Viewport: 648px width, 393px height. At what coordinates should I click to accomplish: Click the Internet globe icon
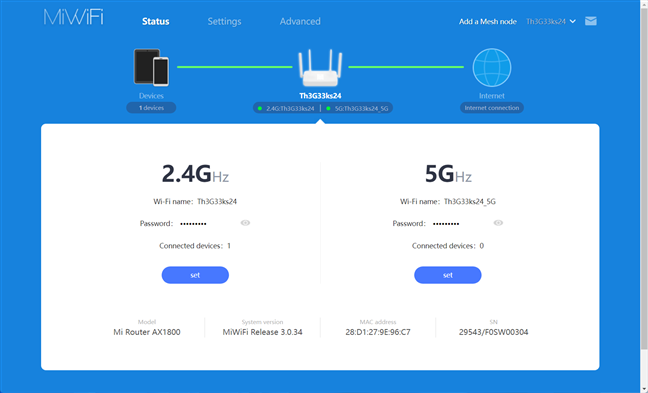pyautogui.click(x=492, y=67)
